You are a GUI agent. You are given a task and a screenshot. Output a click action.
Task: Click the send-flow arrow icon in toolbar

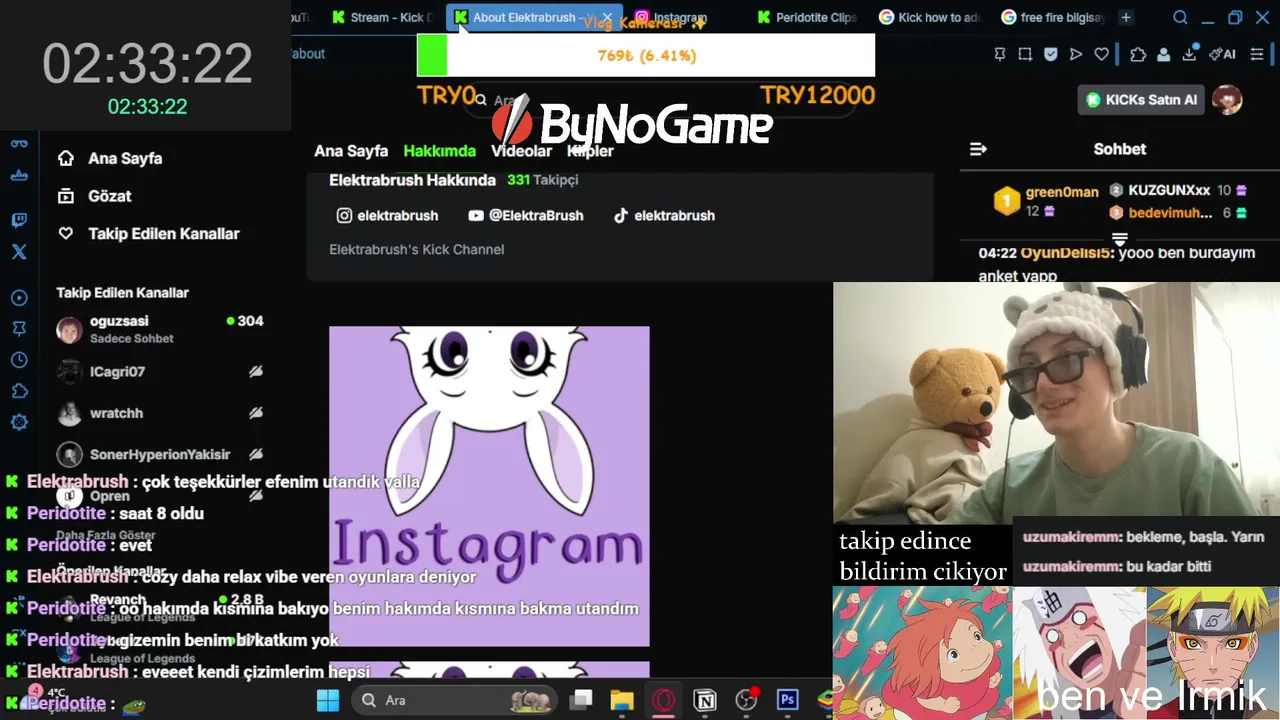1076,54
